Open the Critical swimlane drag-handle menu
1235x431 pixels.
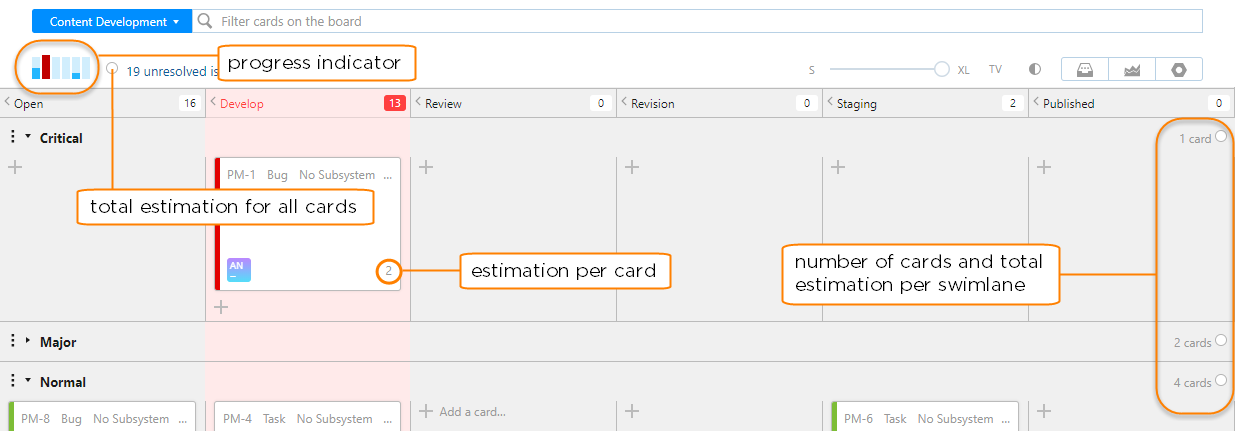12,138
